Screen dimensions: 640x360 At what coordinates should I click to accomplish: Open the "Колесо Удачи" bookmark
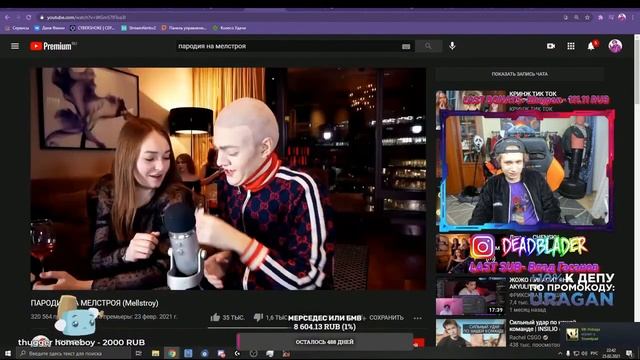[229, 28]
